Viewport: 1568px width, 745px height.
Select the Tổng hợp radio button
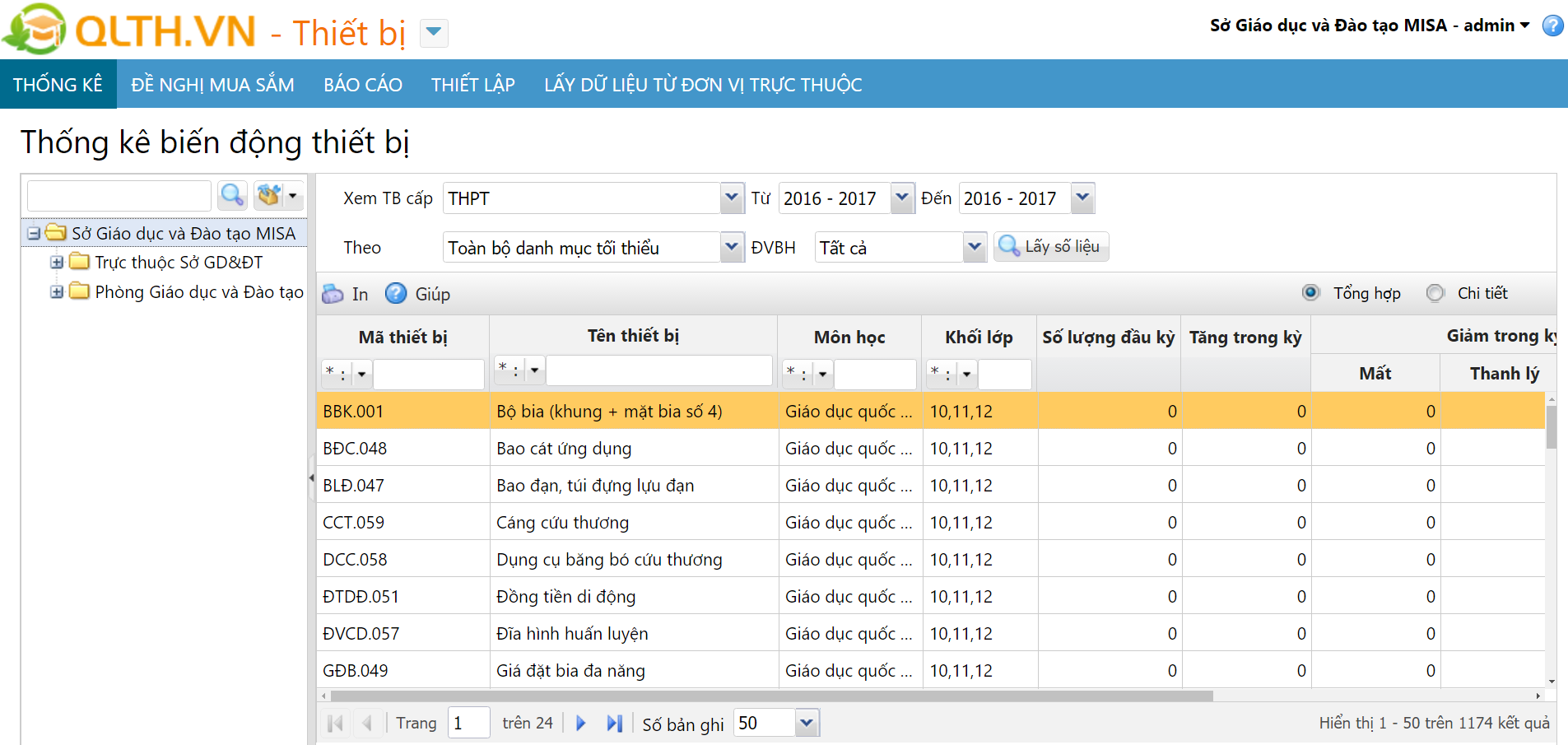point(1310,293)
